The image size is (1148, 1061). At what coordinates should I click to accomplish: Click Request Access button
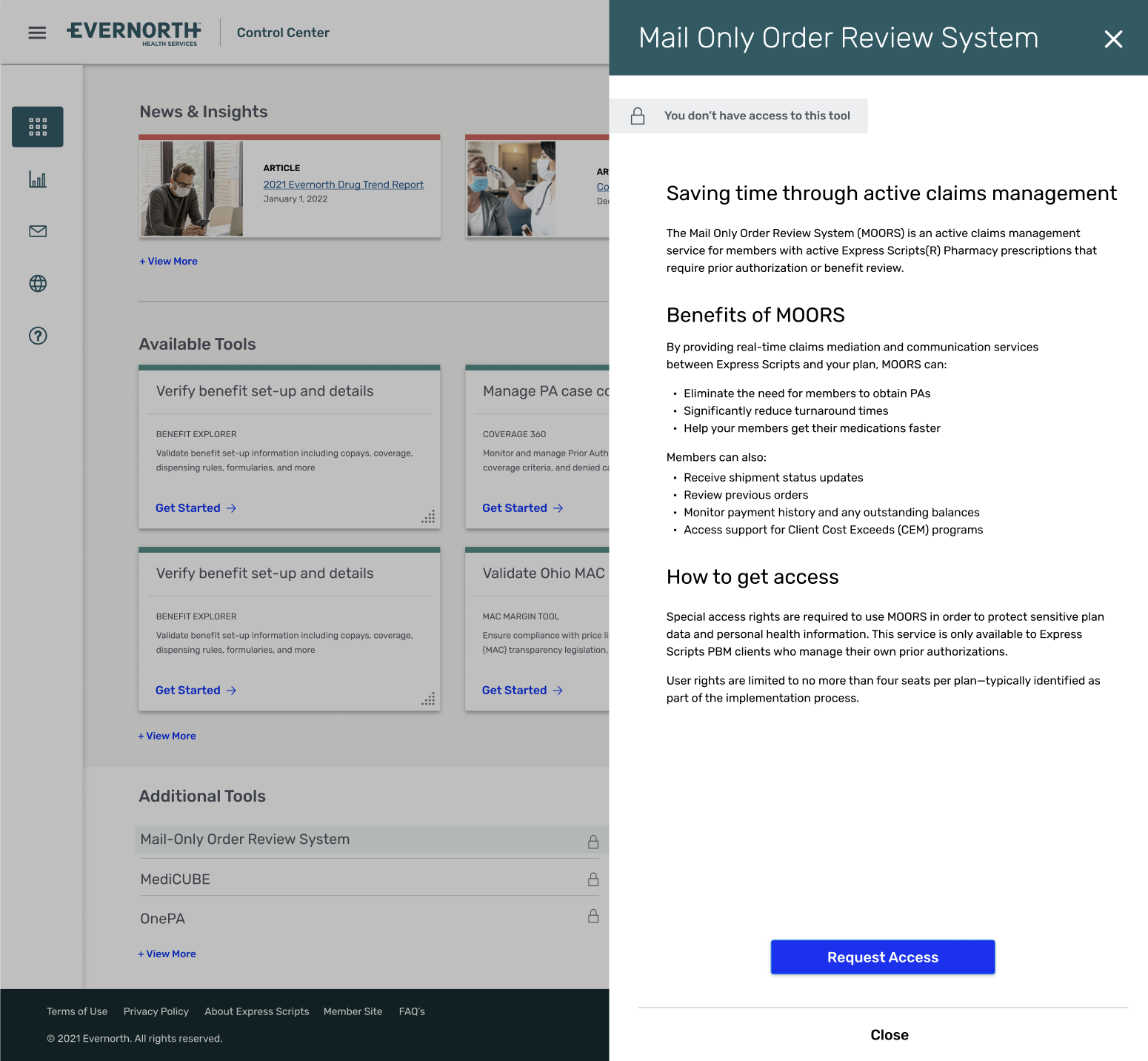pos(883,957)
